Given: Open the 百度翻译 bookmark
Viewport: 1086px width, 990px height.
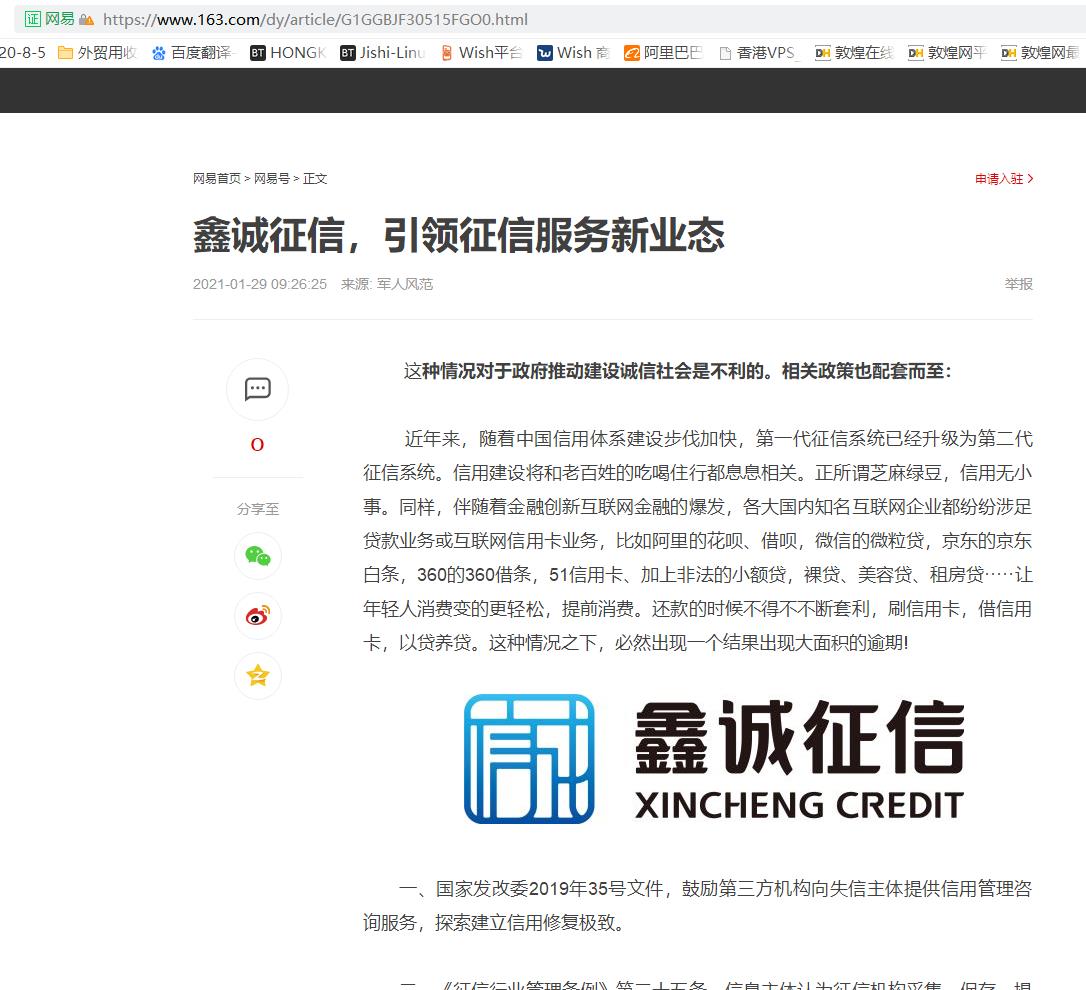Looking at the screenshot, I should tap(192, 53).
